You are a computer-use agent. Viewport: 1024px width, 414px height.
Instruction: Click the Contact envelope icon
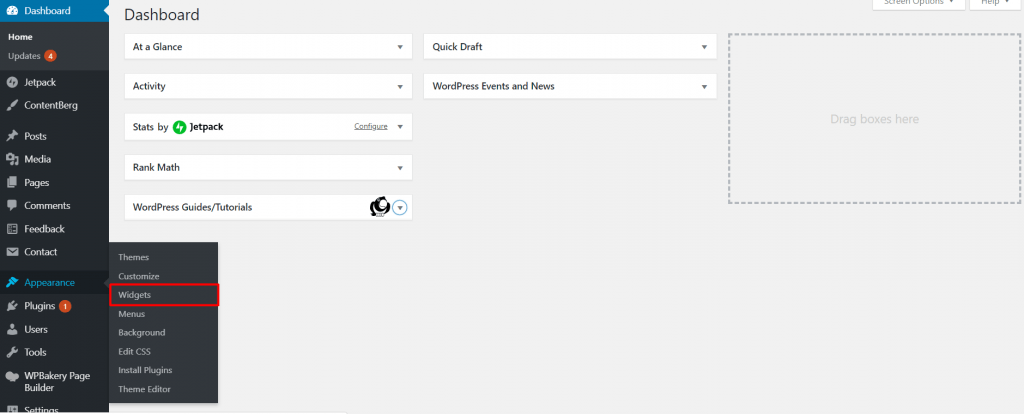[12, 252]
